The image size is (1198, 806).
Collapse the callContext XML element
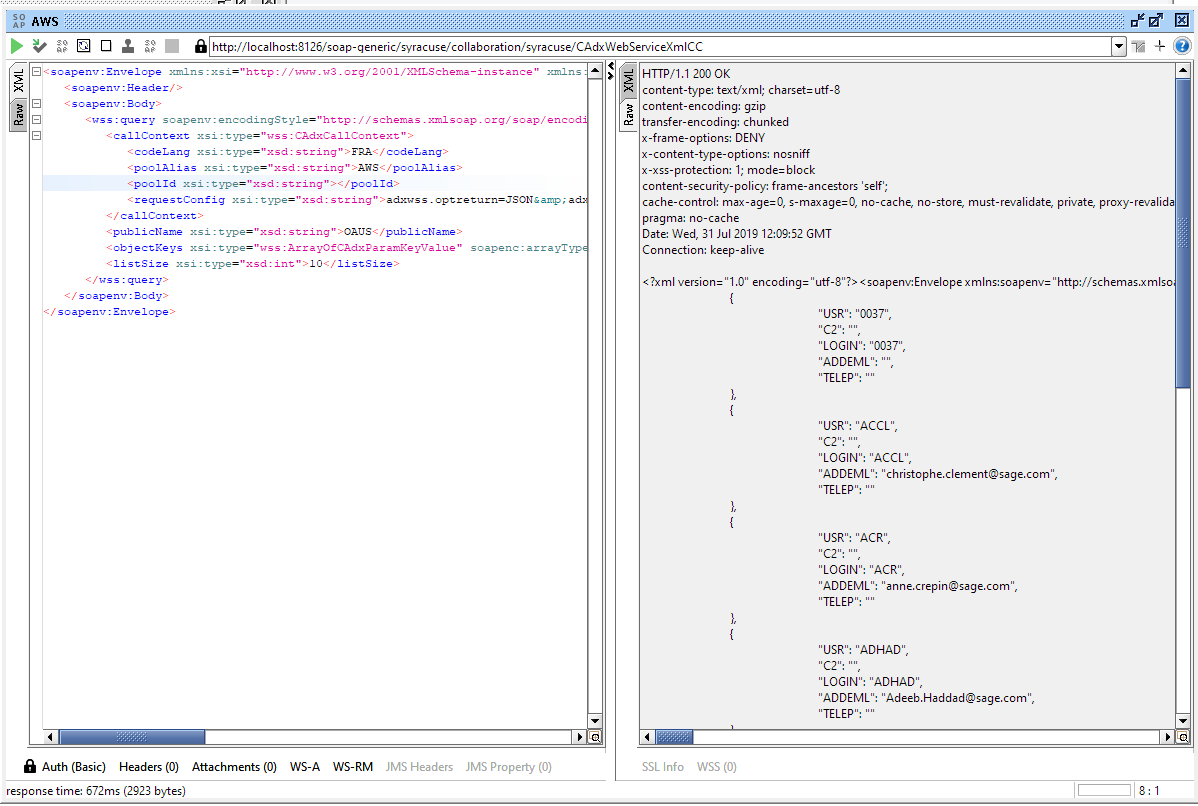click(36, 136)
